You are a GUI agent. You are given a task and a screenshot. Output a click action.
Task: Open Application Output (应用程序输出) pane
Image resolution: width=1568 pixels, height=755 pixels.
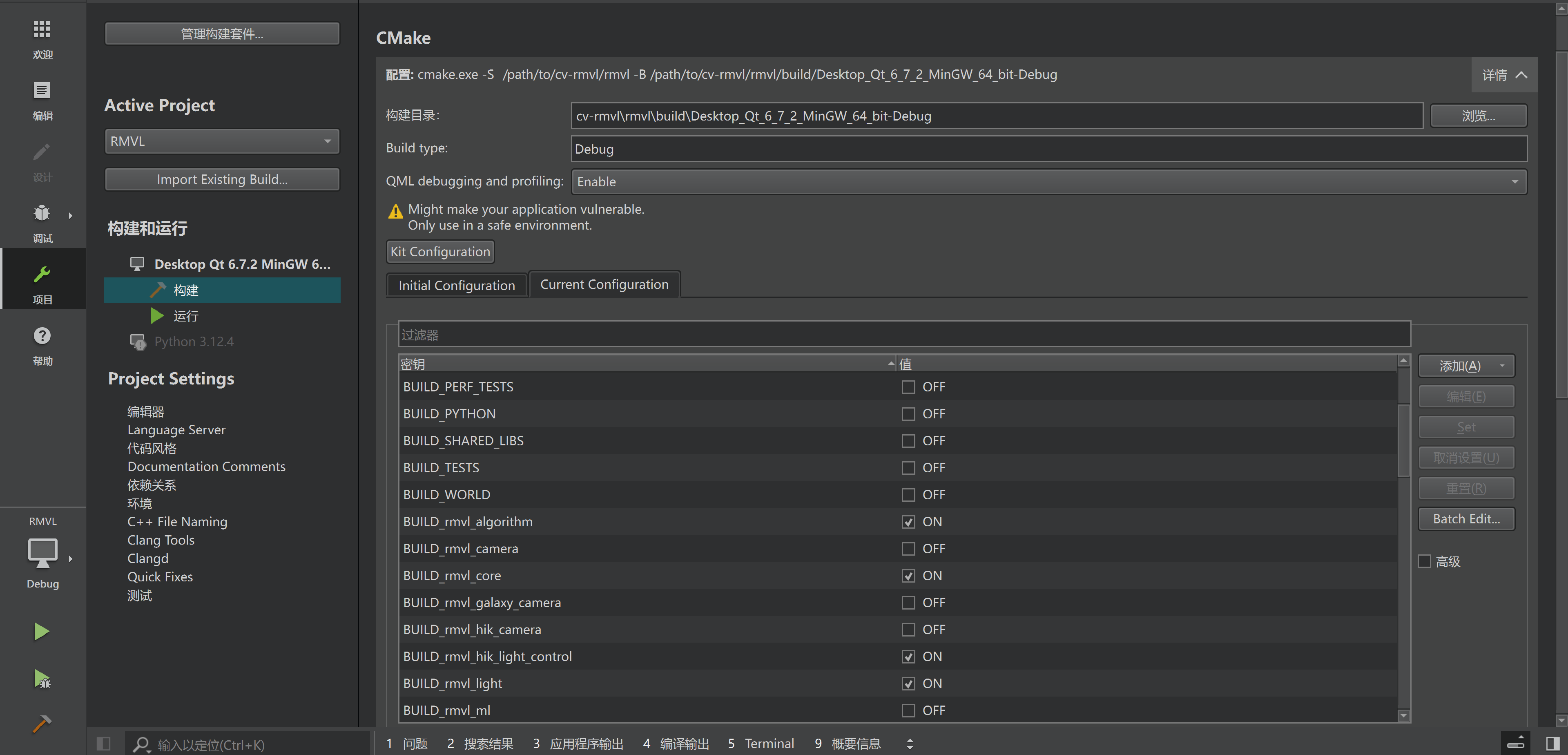578,744
